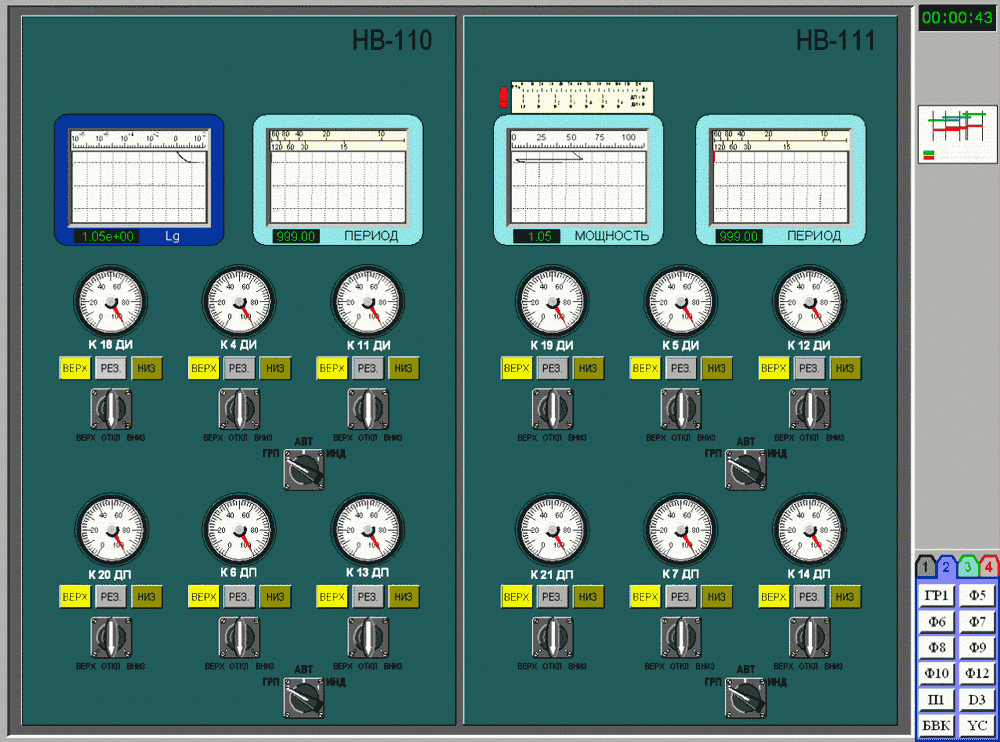Turn the К 21 ДП ВЕРХ-ОТКЛ-ВНИЗ rotary switch
Viewport: 1000px width, 742px height.
552,637
